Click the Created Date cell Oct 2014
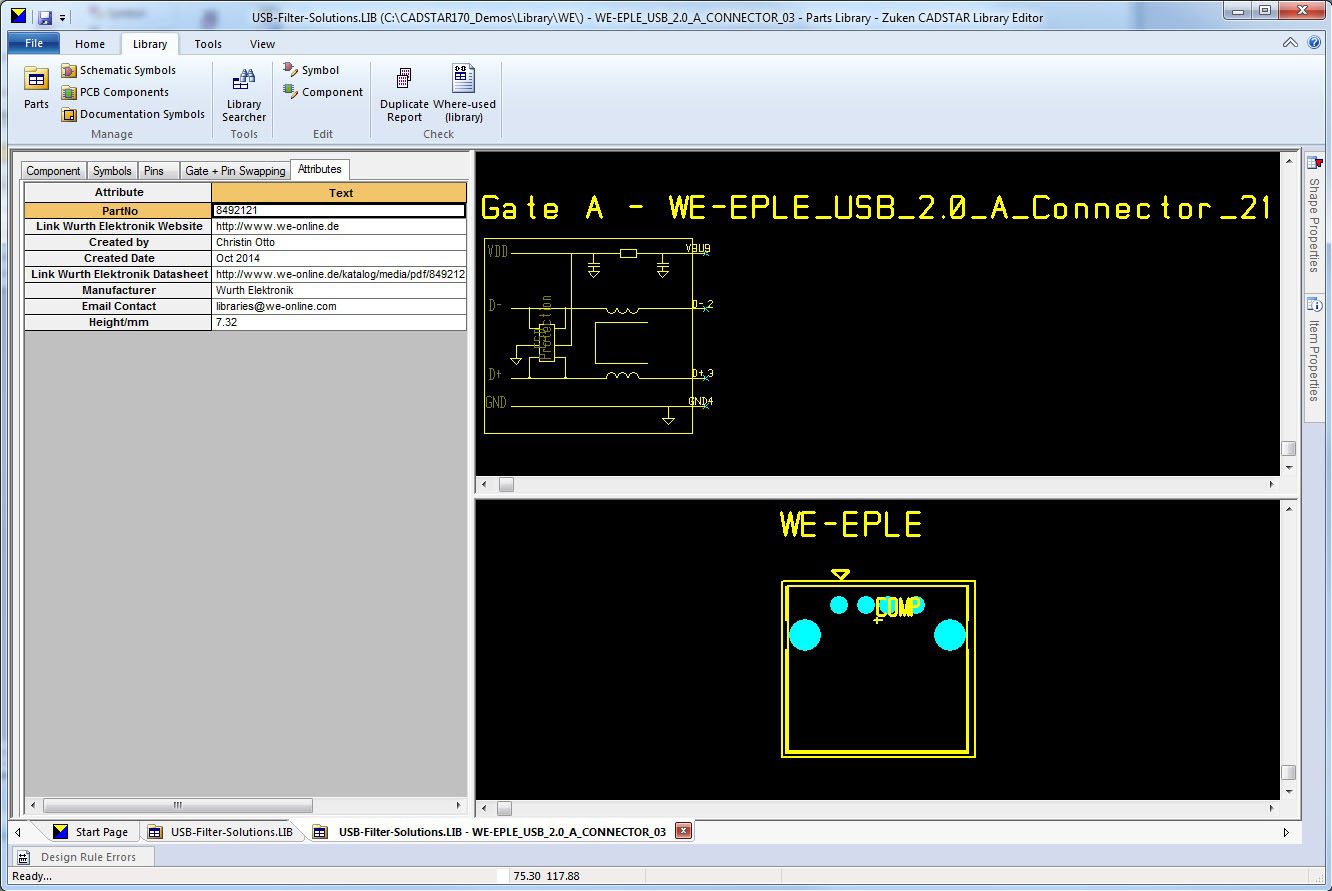The width and height of the screenshot is (1332, 891). [339, 258]
